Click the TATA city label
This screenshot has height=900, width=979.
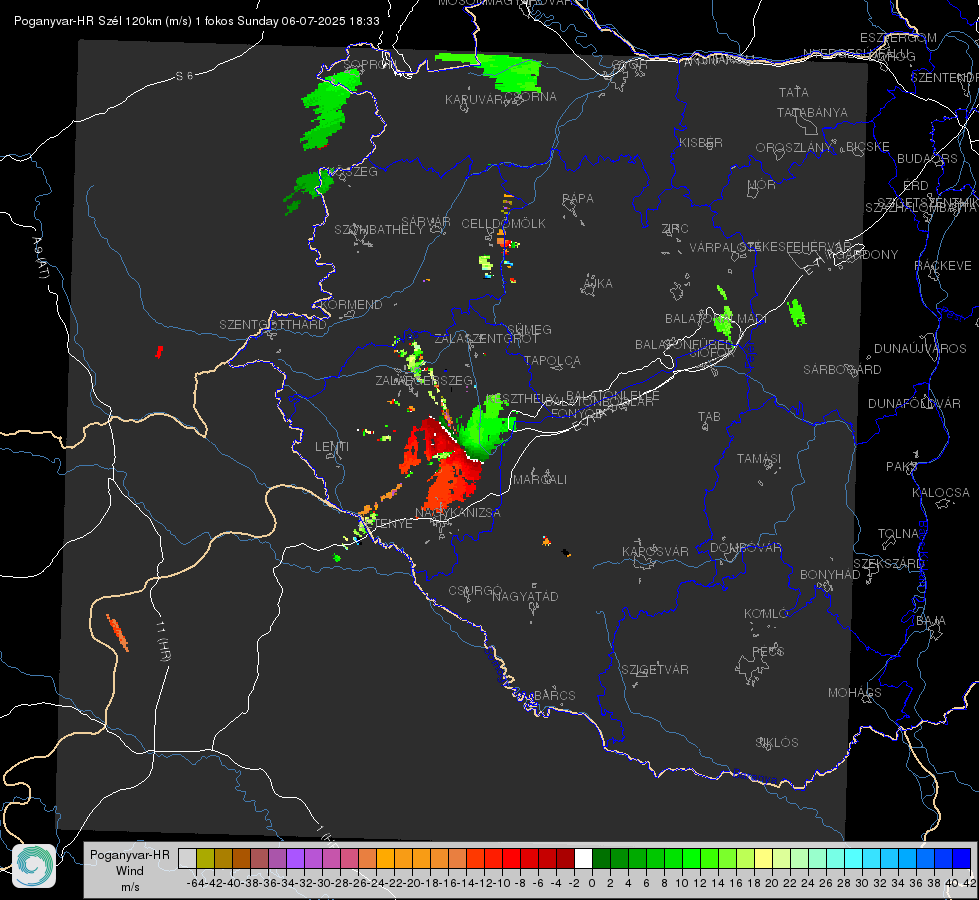794,92
